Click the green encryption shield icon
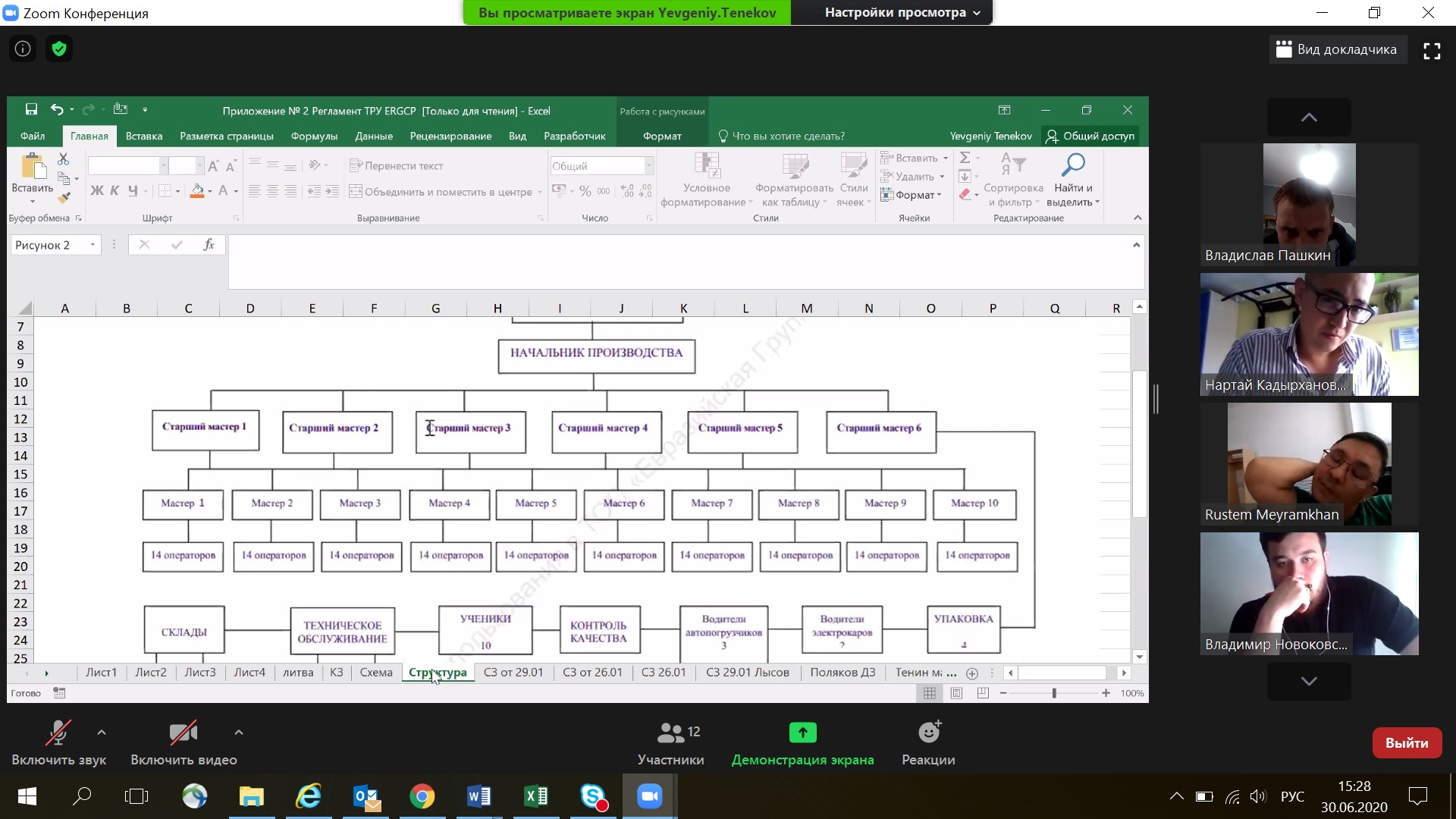 pyautogui.click(x=59, y=49)
